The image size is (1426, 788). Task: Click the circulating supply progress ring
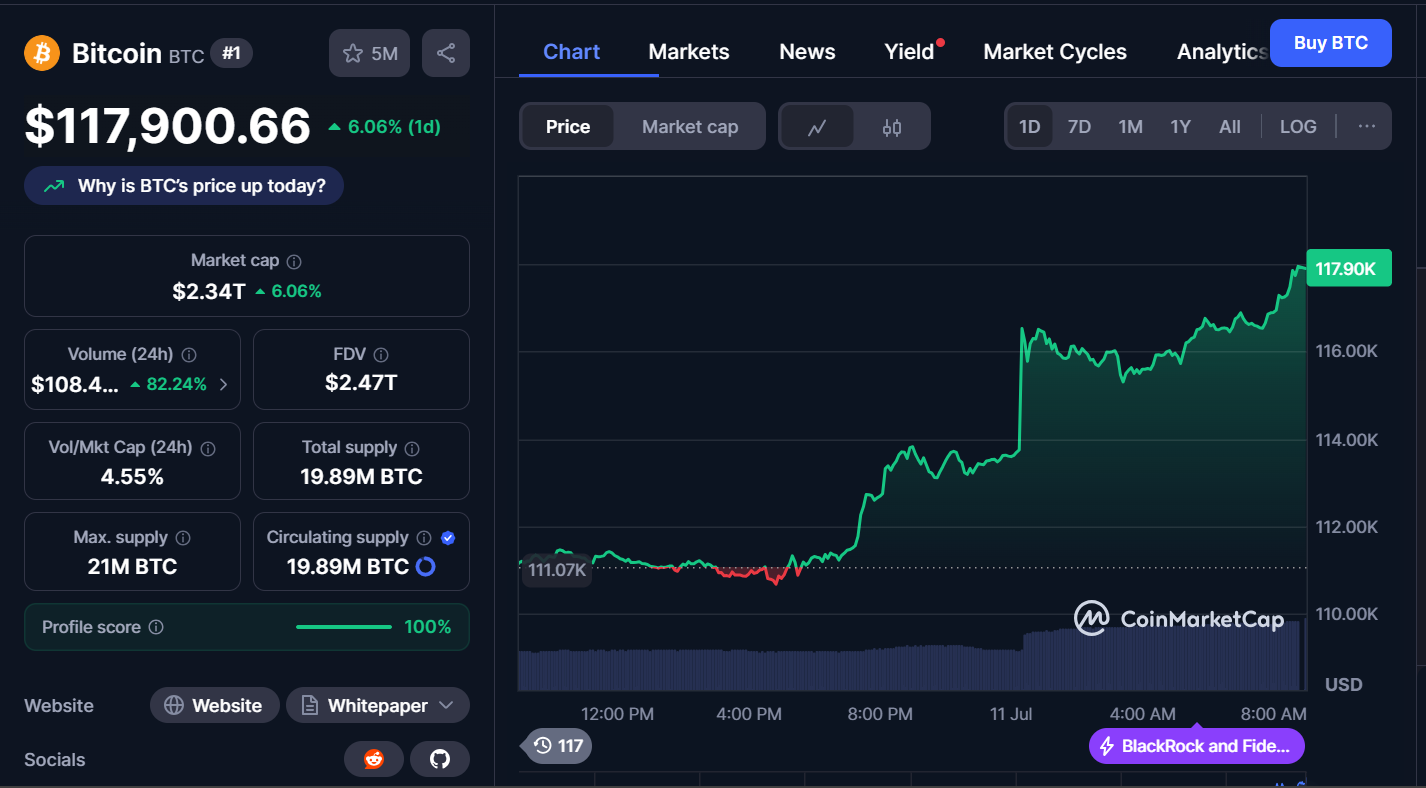click(x=426, y=567)
